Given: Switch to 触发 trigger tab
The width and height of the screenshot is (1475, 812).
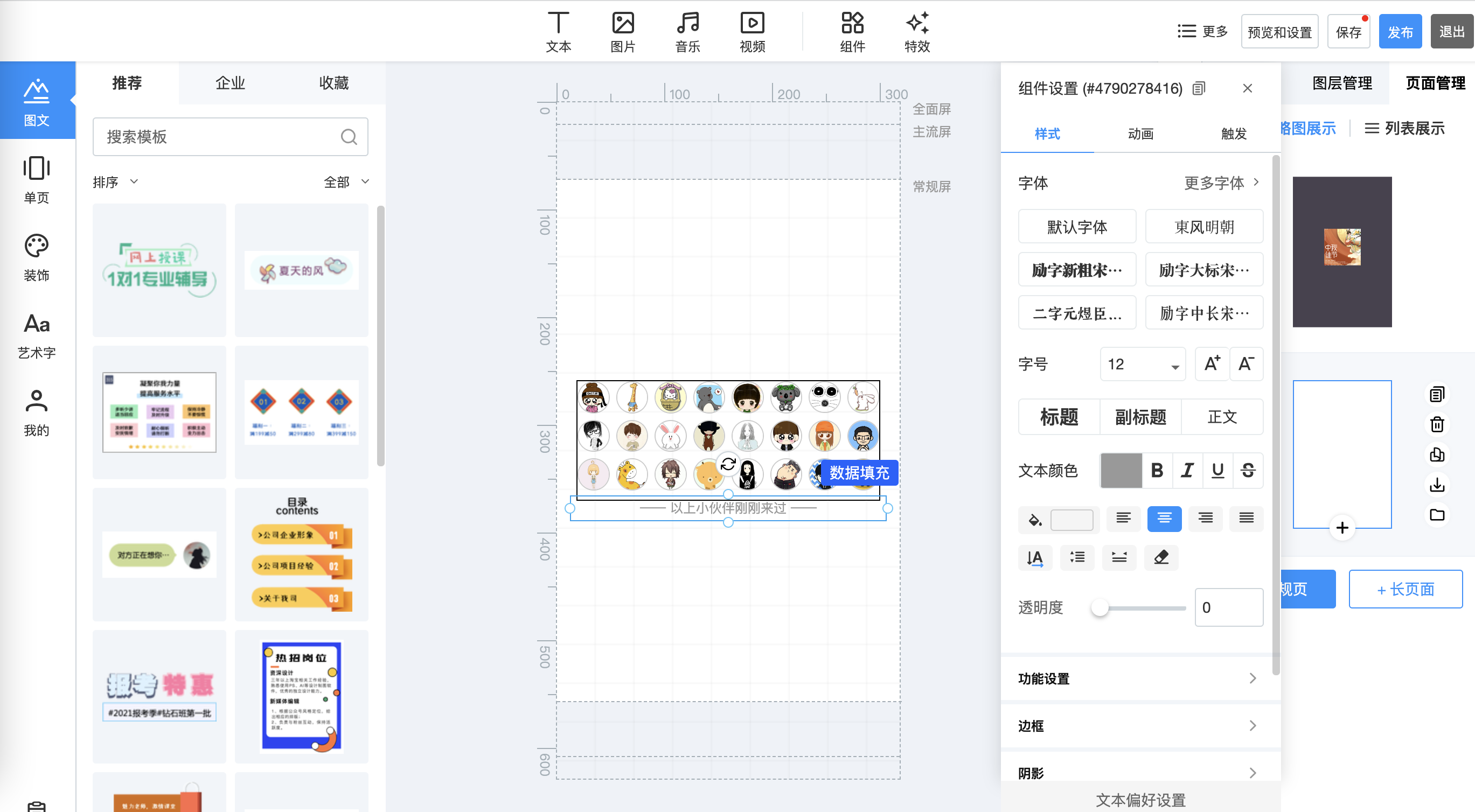Looking at the screenshot, I should pos(1233,134).
